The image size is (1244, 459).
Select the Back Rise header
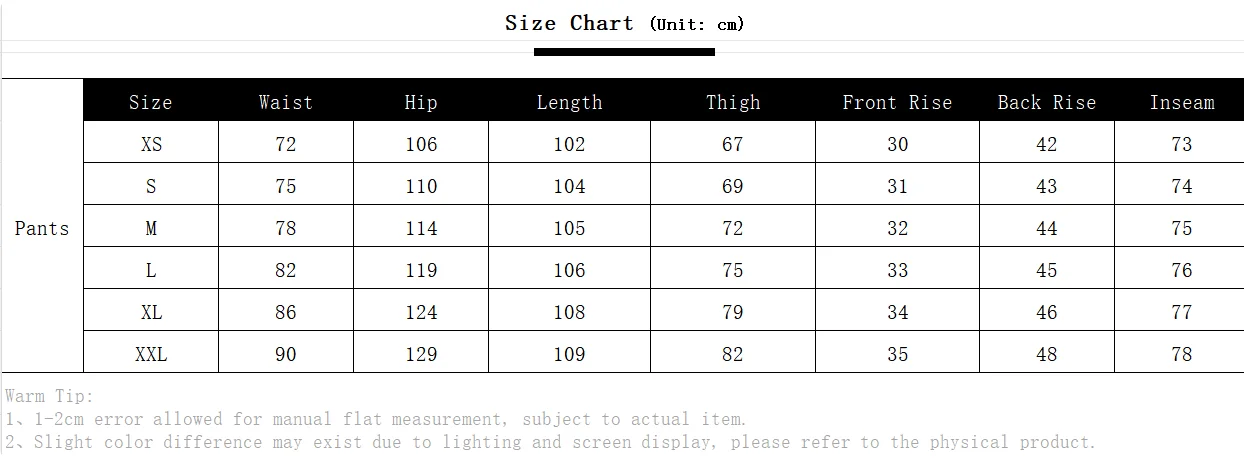(x=1047, y=102)
